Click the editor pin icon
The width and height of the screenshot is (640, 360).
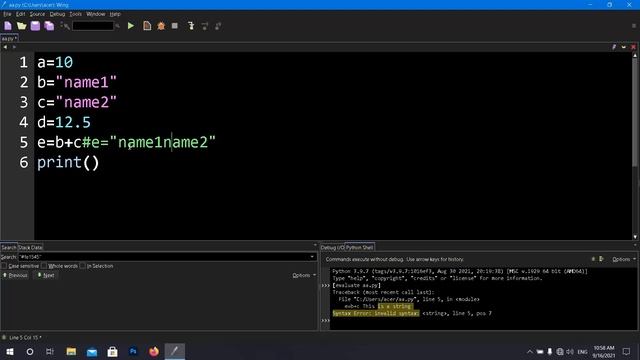[x=614, y=47]
